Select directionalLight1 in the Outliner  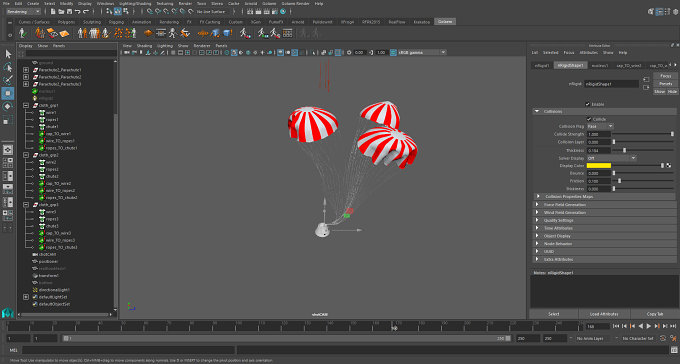pyautogui.click(x=54, y=290)
